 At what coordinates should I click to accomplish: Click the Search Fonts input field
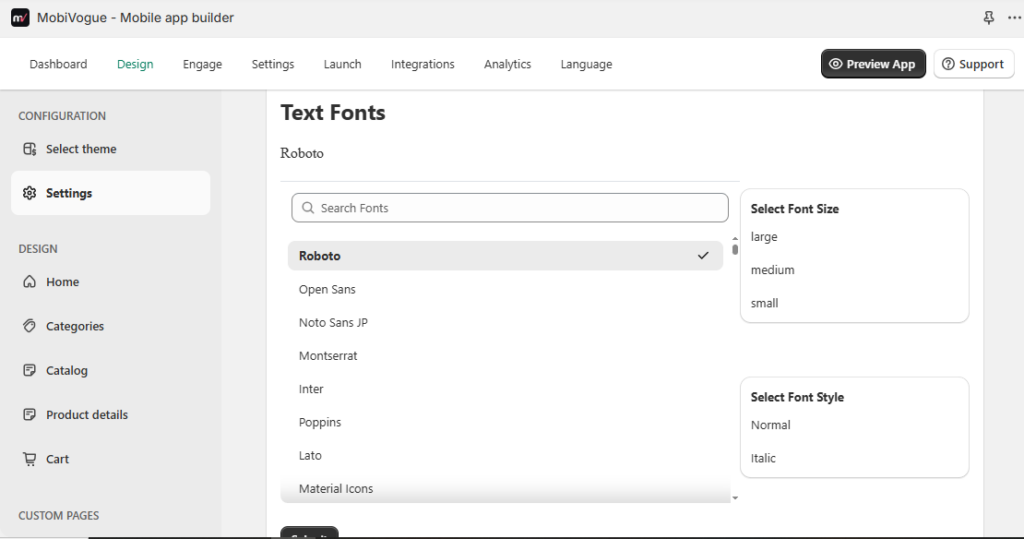[510, 208]
